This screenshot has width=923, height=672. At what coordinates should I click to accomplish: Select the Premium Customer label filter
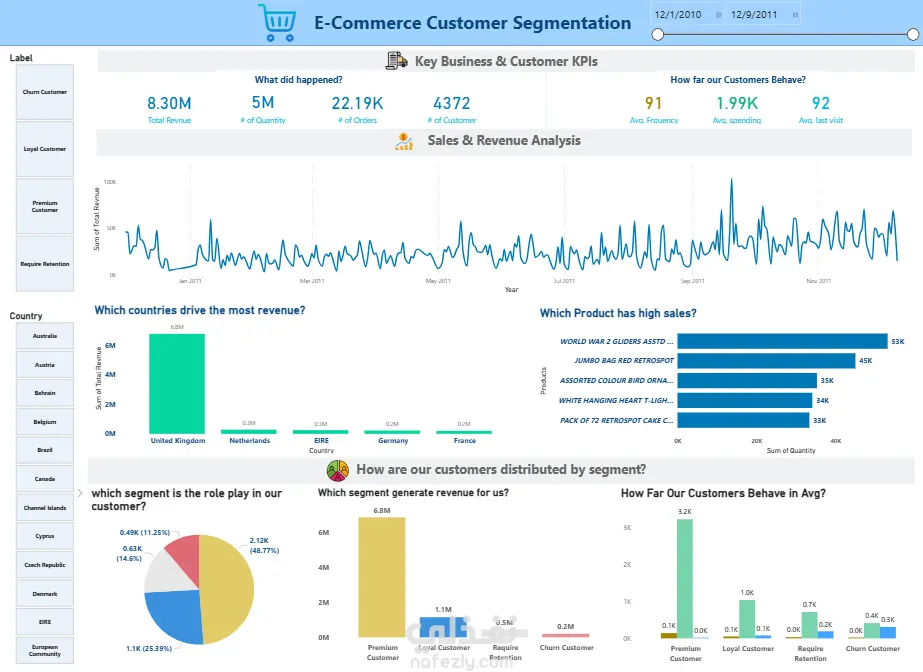point(45,207)
